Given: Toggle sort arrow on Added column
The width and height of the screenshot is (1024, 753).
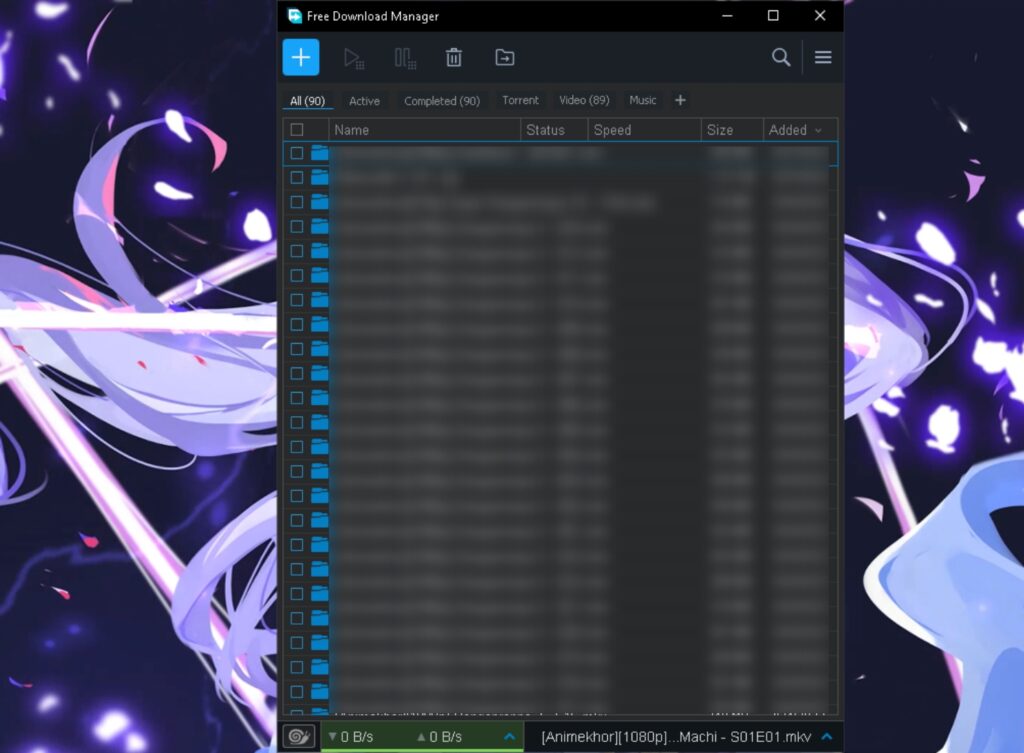Looking at the screenshot, I should 818,131.
